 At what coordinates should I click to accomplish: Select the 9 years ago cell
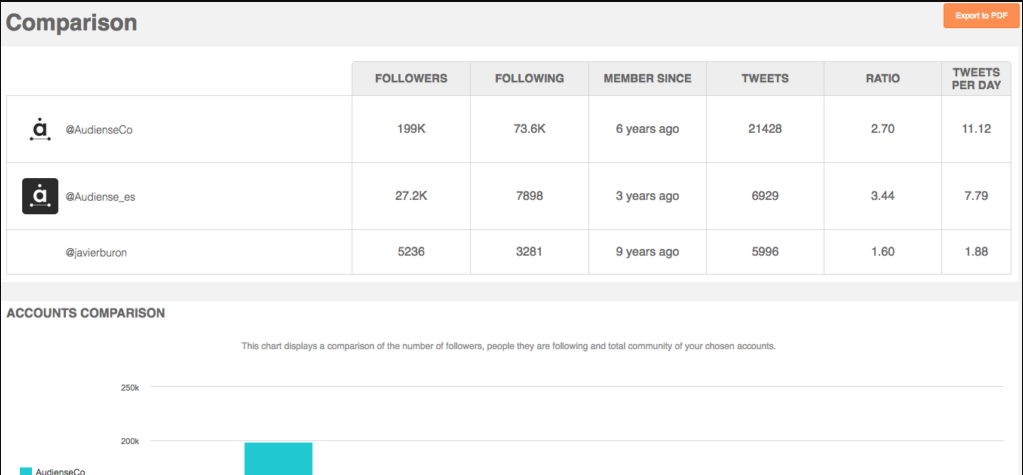pyautogui.click(x=647, y=252)
